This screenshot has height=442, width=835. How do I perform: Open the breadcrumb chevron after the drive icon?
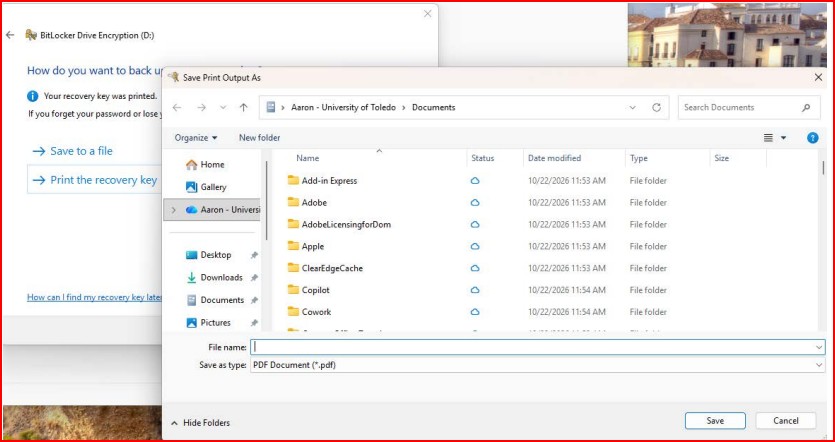tap(283, 108)
